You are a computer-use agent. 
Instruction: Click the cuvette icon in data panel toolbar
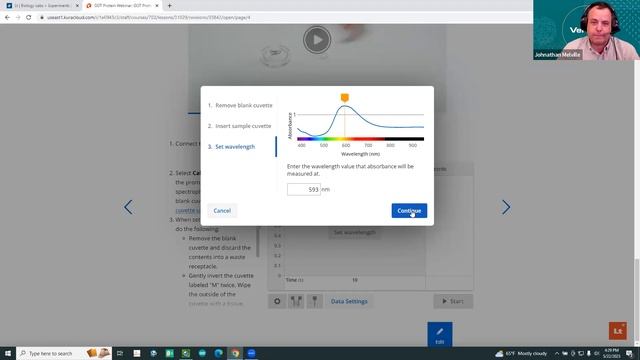click(x=296, y=301)
